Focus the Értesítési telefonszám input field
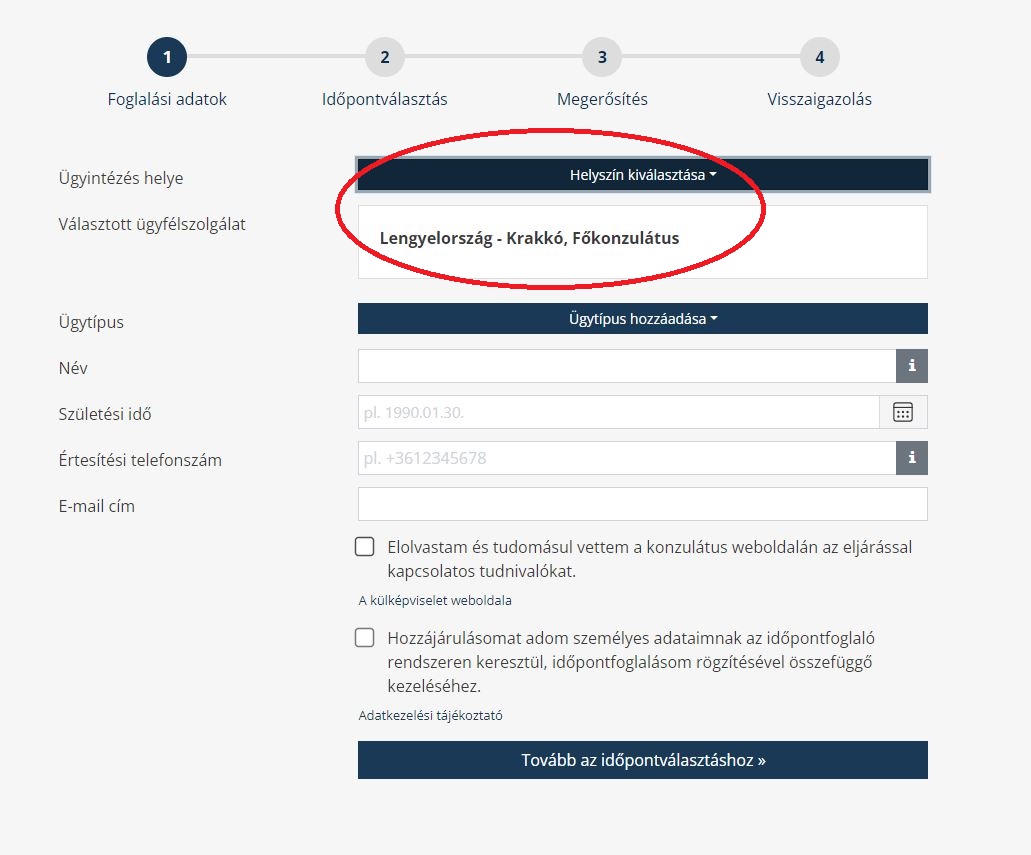The height and width of the screenshot is (855, 1031). click(x=627, y=458)
